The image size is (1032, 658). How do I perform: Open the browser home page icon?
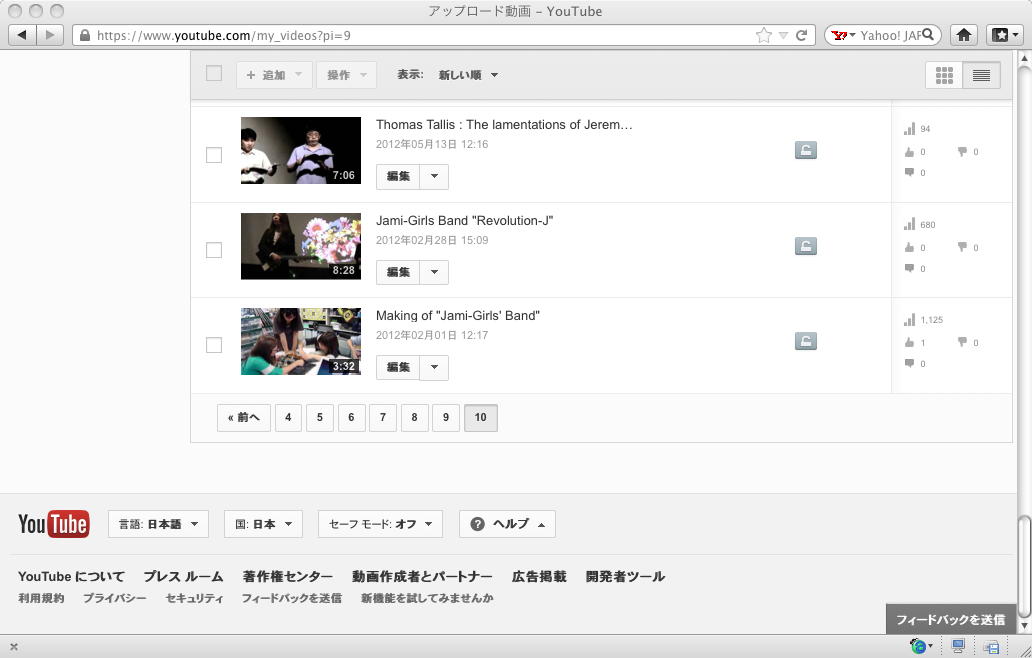click(964, 35)
